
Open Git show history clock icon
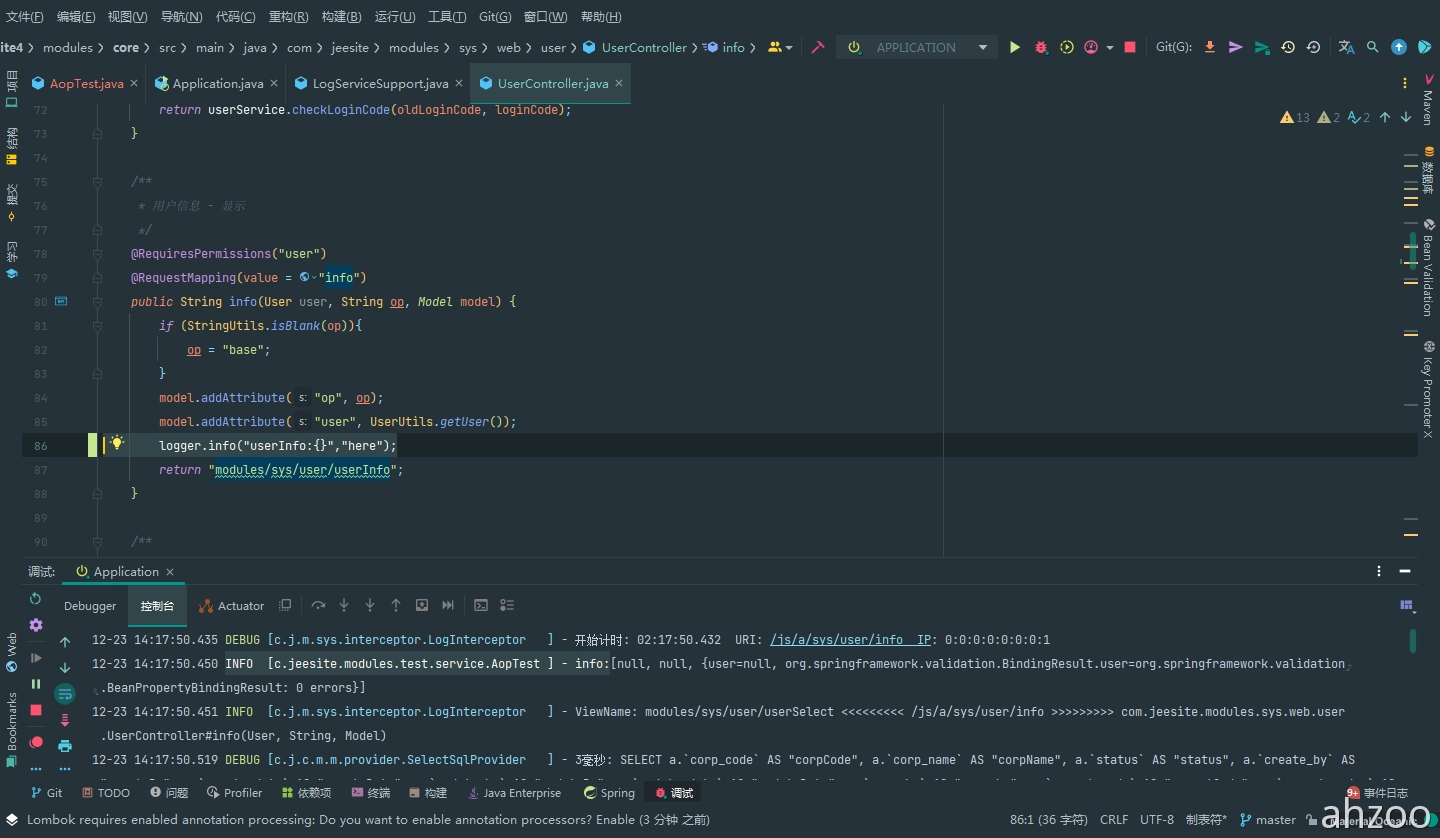pos(1288,47)
